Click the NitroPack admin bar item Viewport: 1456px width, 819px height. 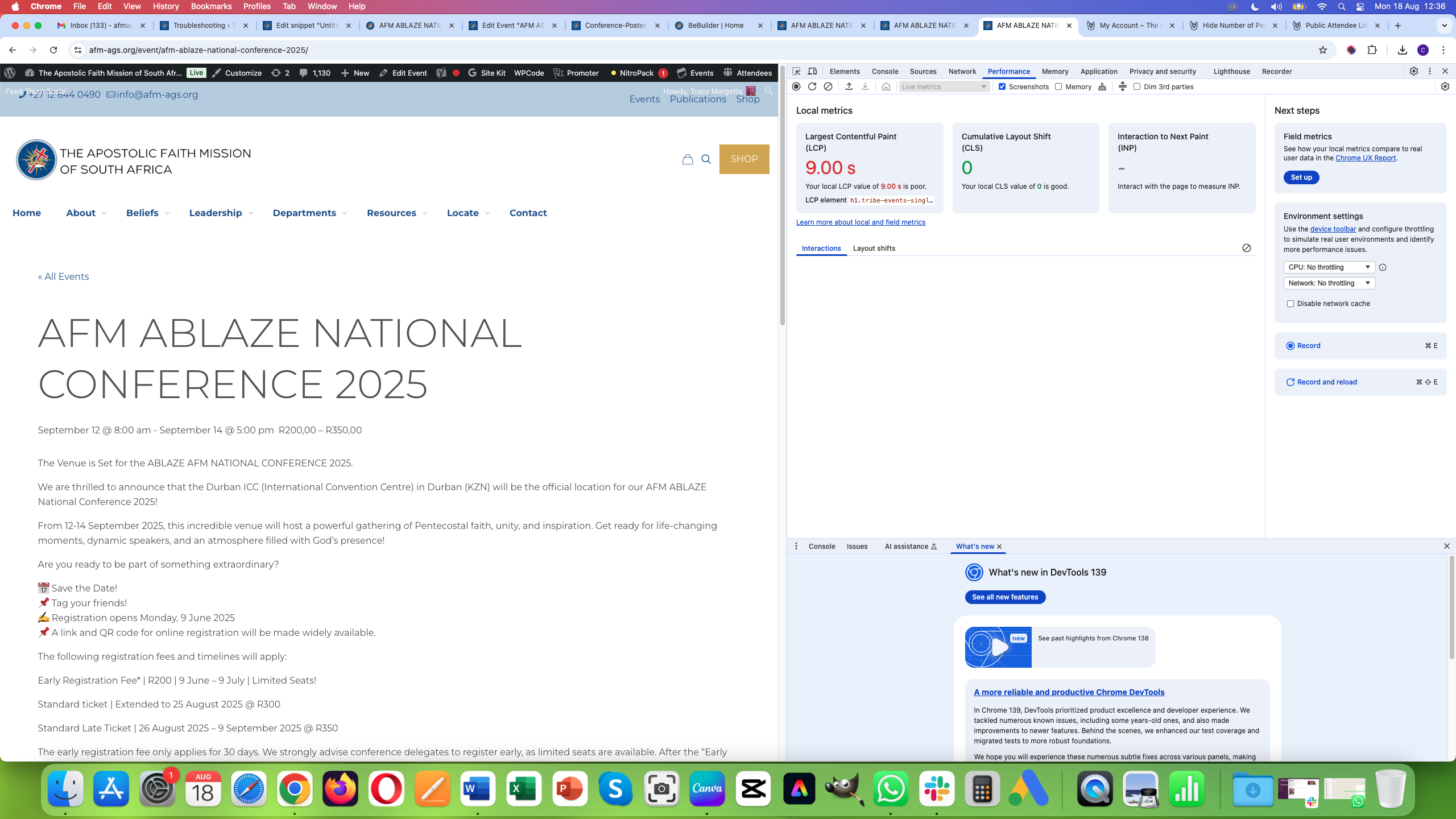638,73
